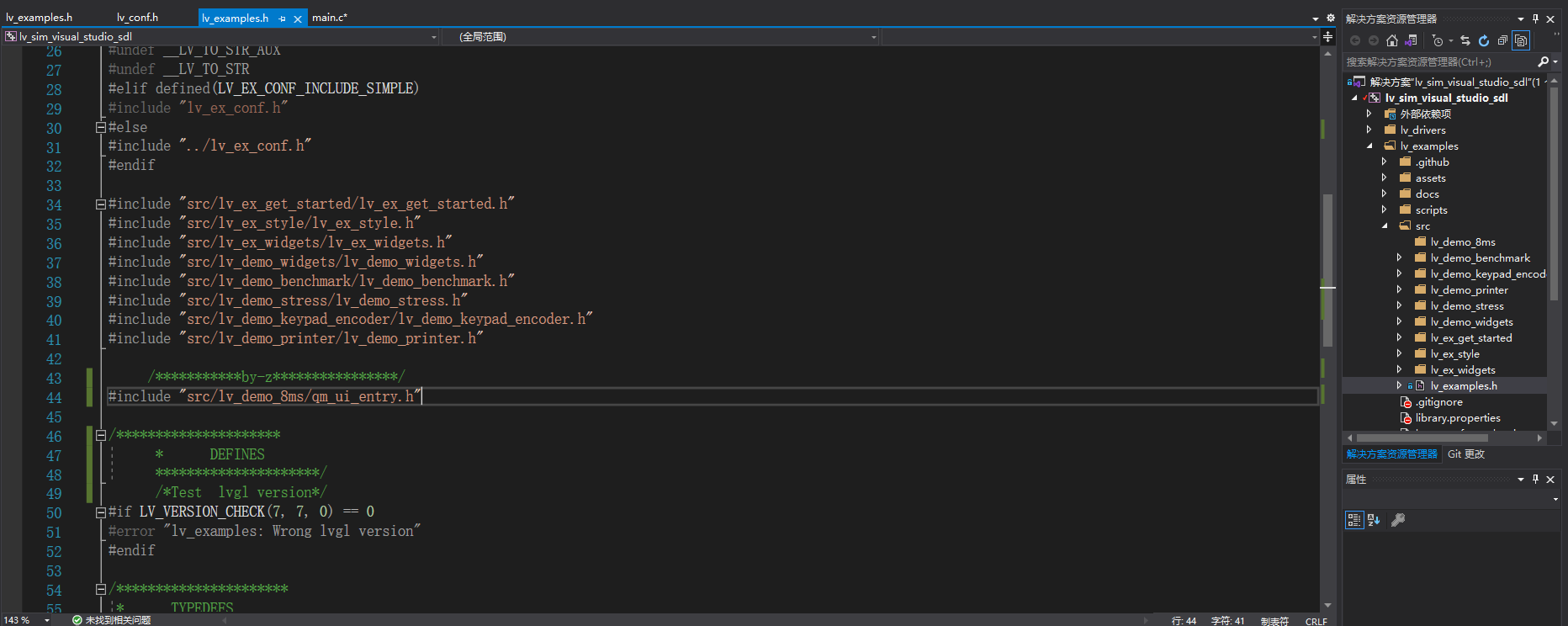Screen dimensions: 1568x626
Task: Expand the .github folder
Action: (x=1385, y=162)
